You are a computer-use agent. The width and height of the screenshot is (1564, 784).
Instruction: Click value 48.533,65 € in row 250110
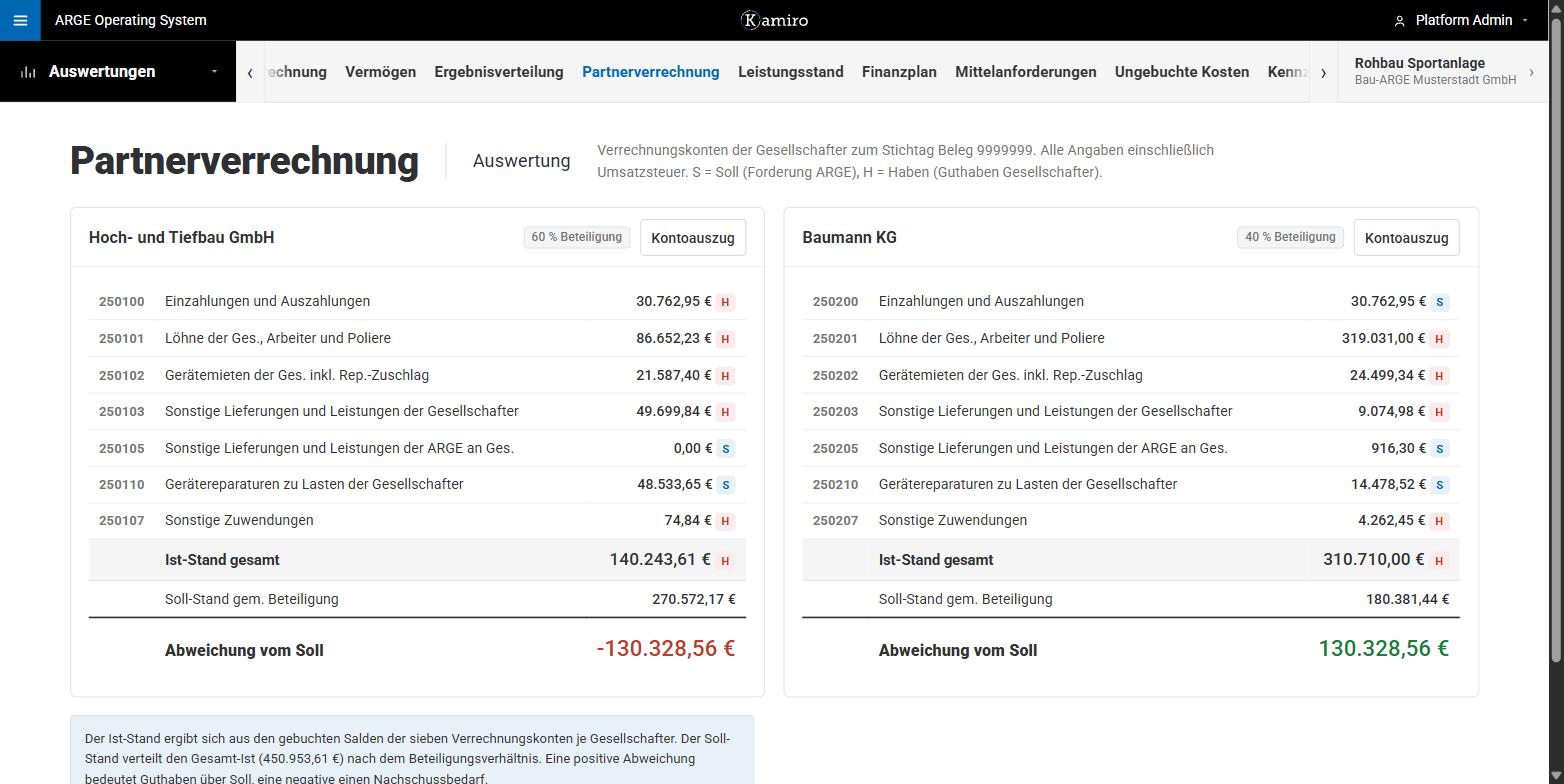[675, 484]
